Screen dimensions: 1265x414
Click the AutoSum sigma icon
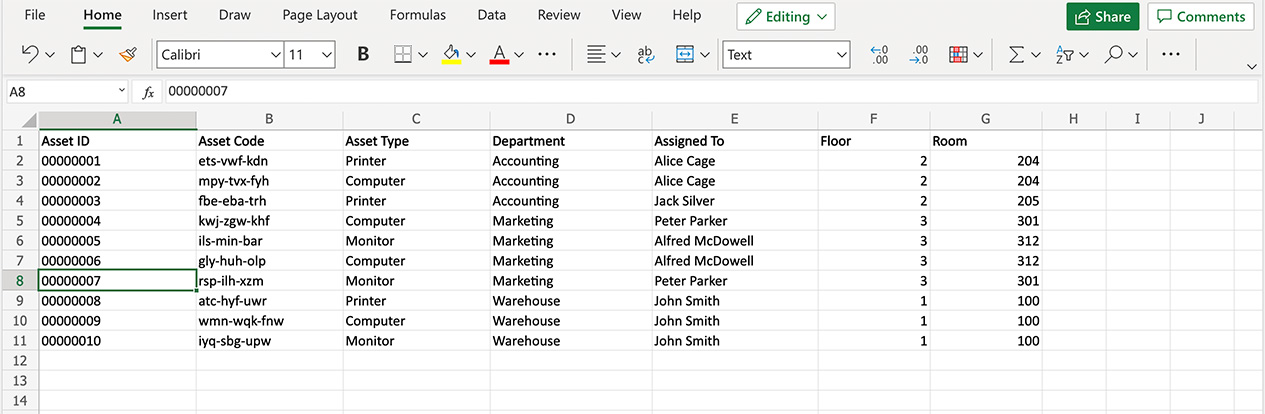1016,55
